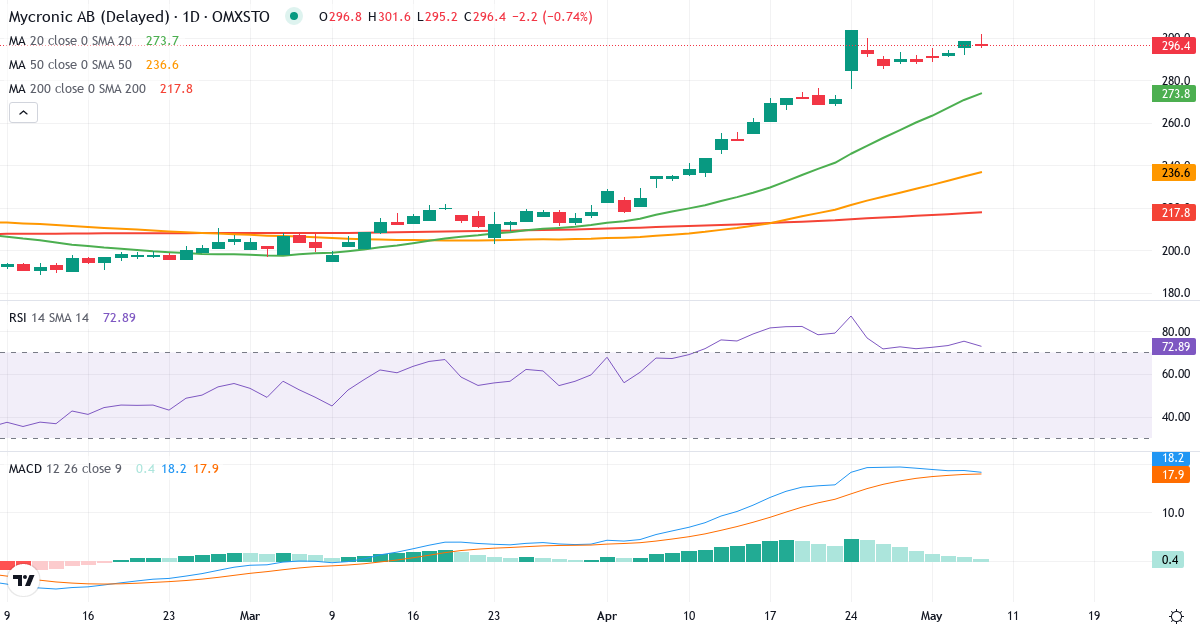
Task: Click the Apr date on time axis
Action: coord(606,616)
